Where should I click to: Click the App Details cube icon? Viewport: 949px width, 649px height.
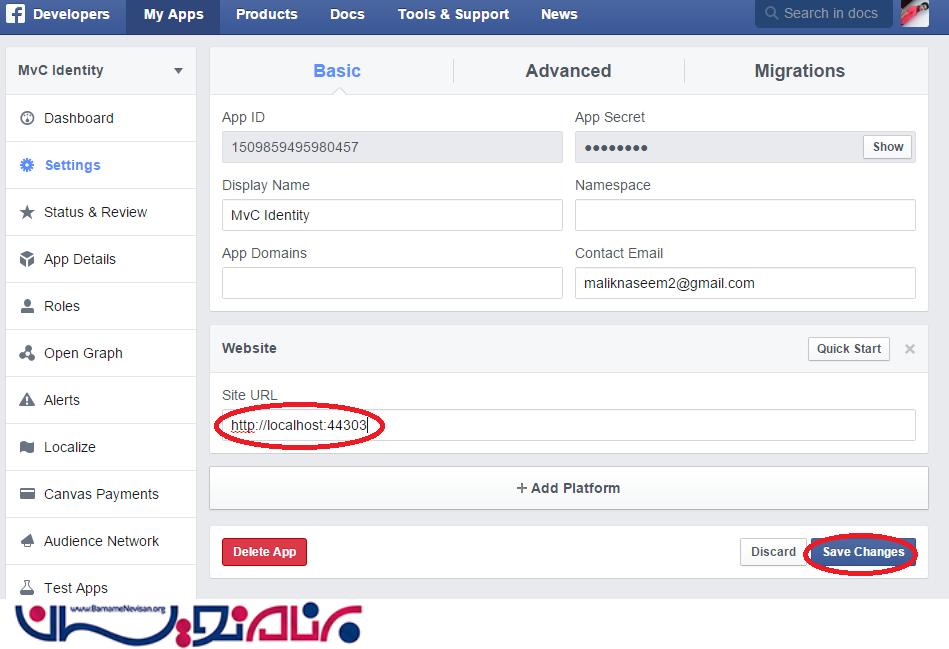coord(27,259)
